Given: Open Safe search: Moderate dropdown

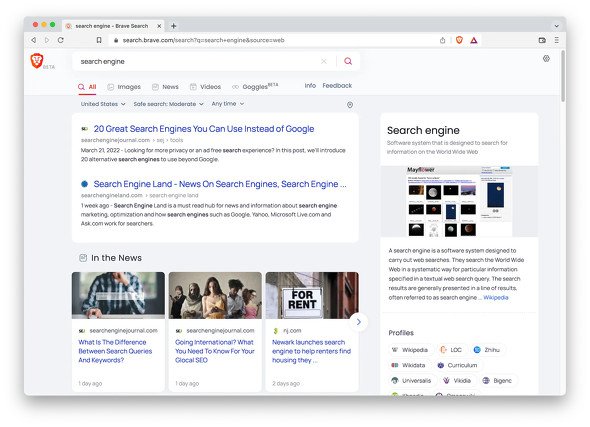Looking at the screenshot, I should [x=168, y=104].
